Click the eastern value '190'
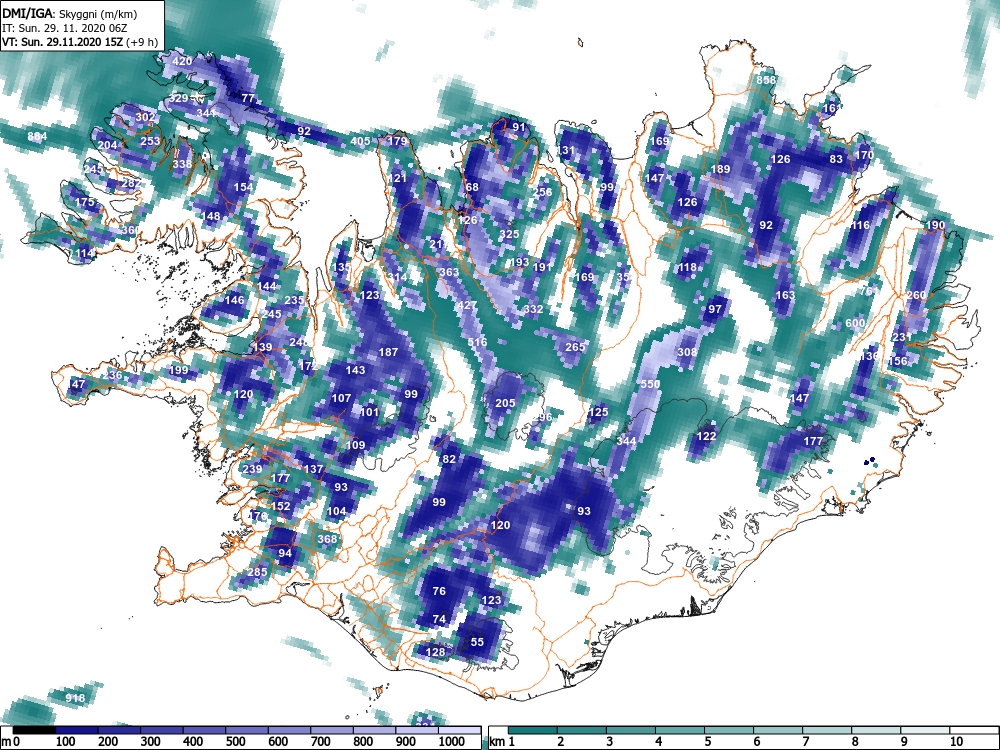The width and height of the screenshot is (1000, 750). [x=935, y=225]
